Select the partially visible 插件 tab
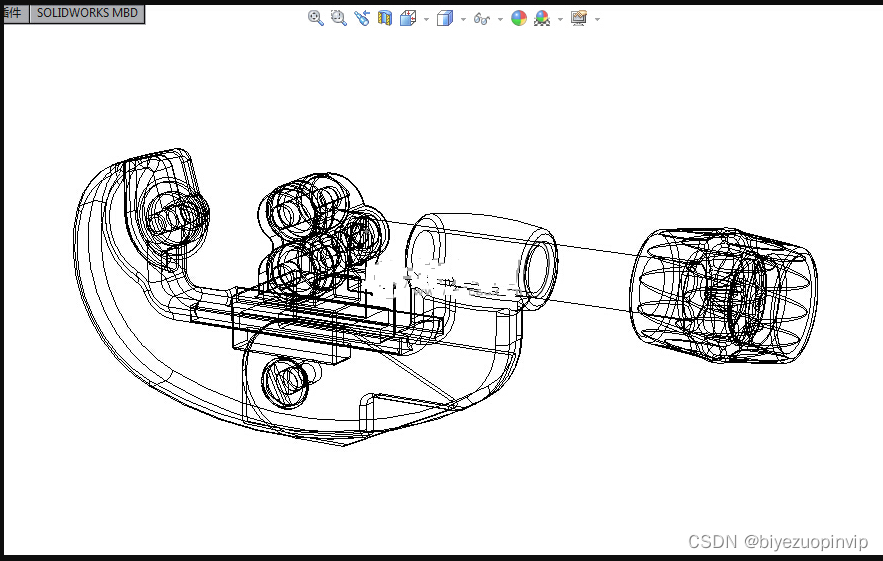 tap(15, 14)
